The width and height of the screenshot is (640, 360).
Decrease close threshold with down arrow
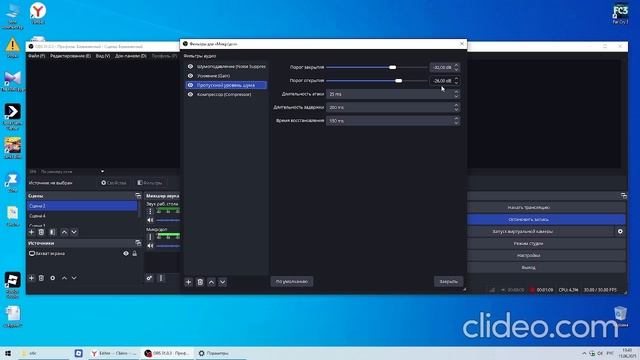(456, 69)
